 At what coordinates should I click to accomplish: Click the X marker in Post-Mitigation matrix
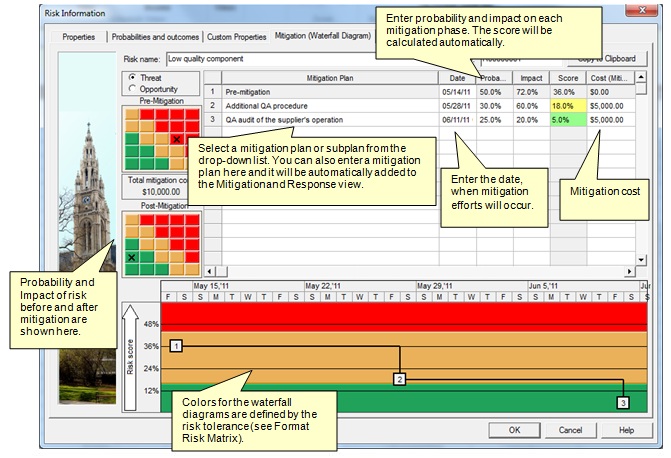point(131,257)
